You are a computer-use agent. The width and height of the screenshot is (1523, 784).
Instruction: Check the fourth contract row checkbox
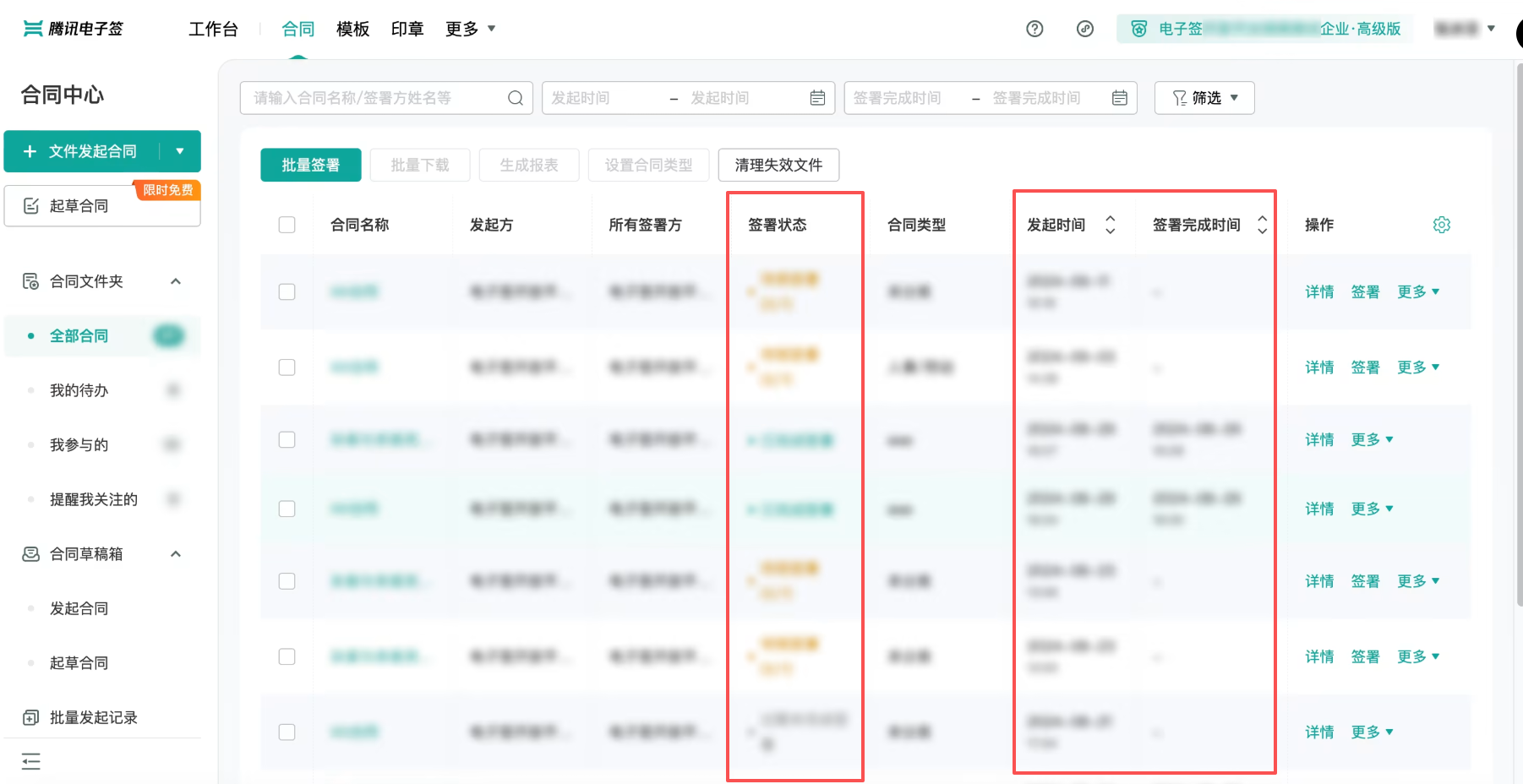point(287,509)
